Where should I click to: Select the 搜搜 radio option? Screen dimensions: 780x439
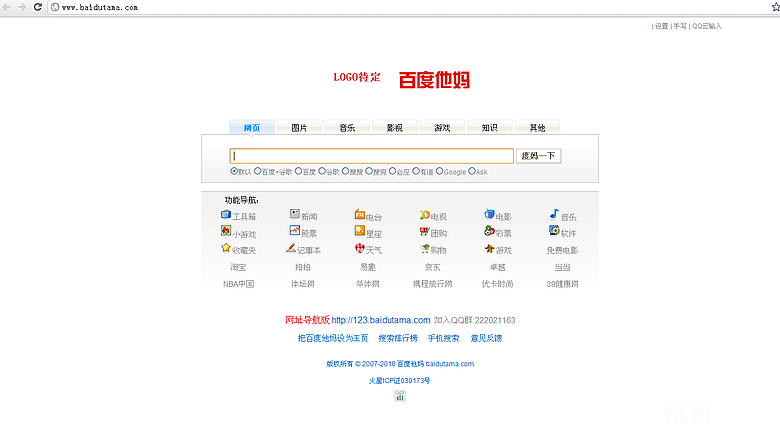[345, 171]
